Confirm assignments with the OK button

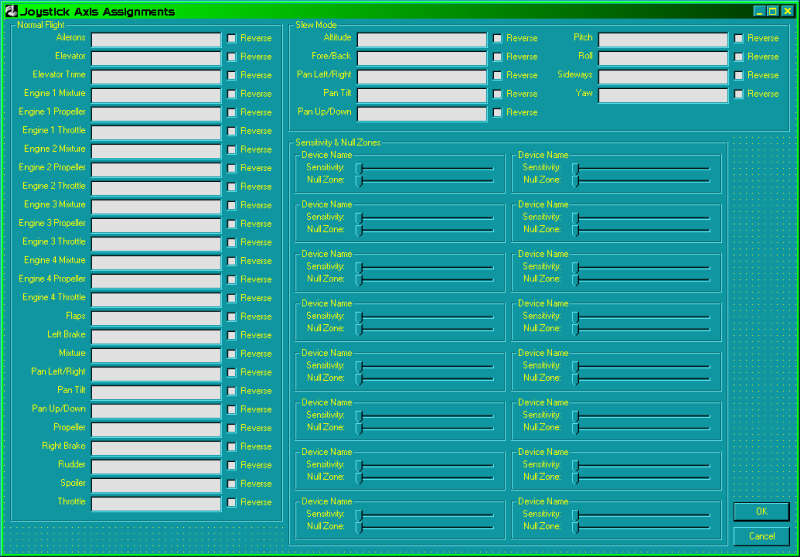[x=761, y=512]
